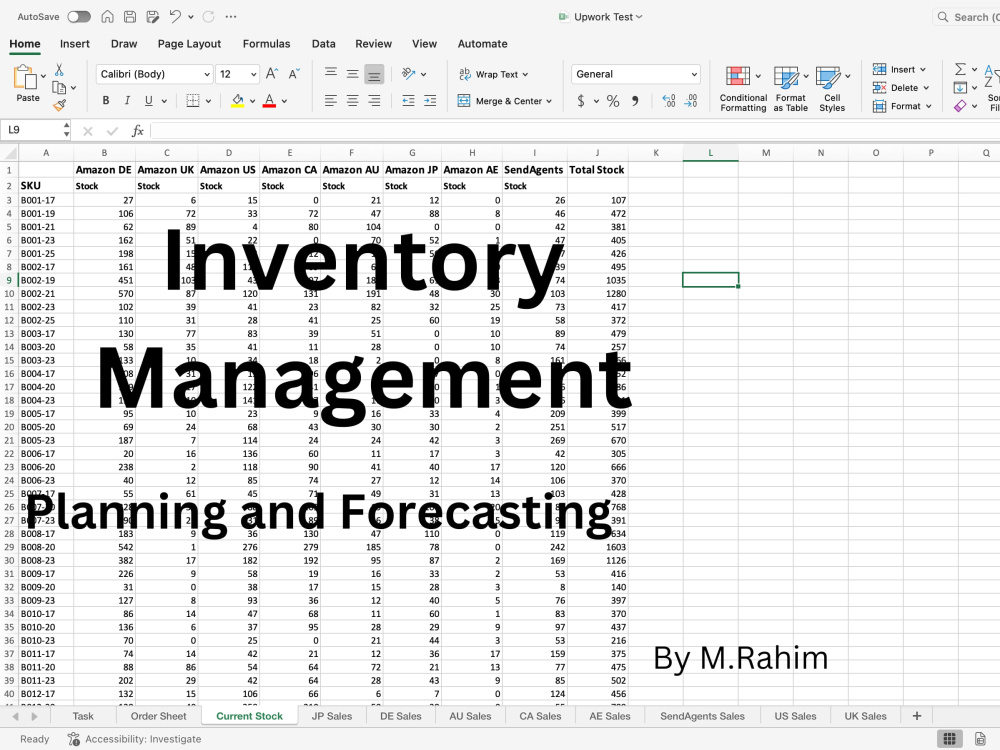
Task: Click the currency dollar format icon
Action: coord(580,101)
